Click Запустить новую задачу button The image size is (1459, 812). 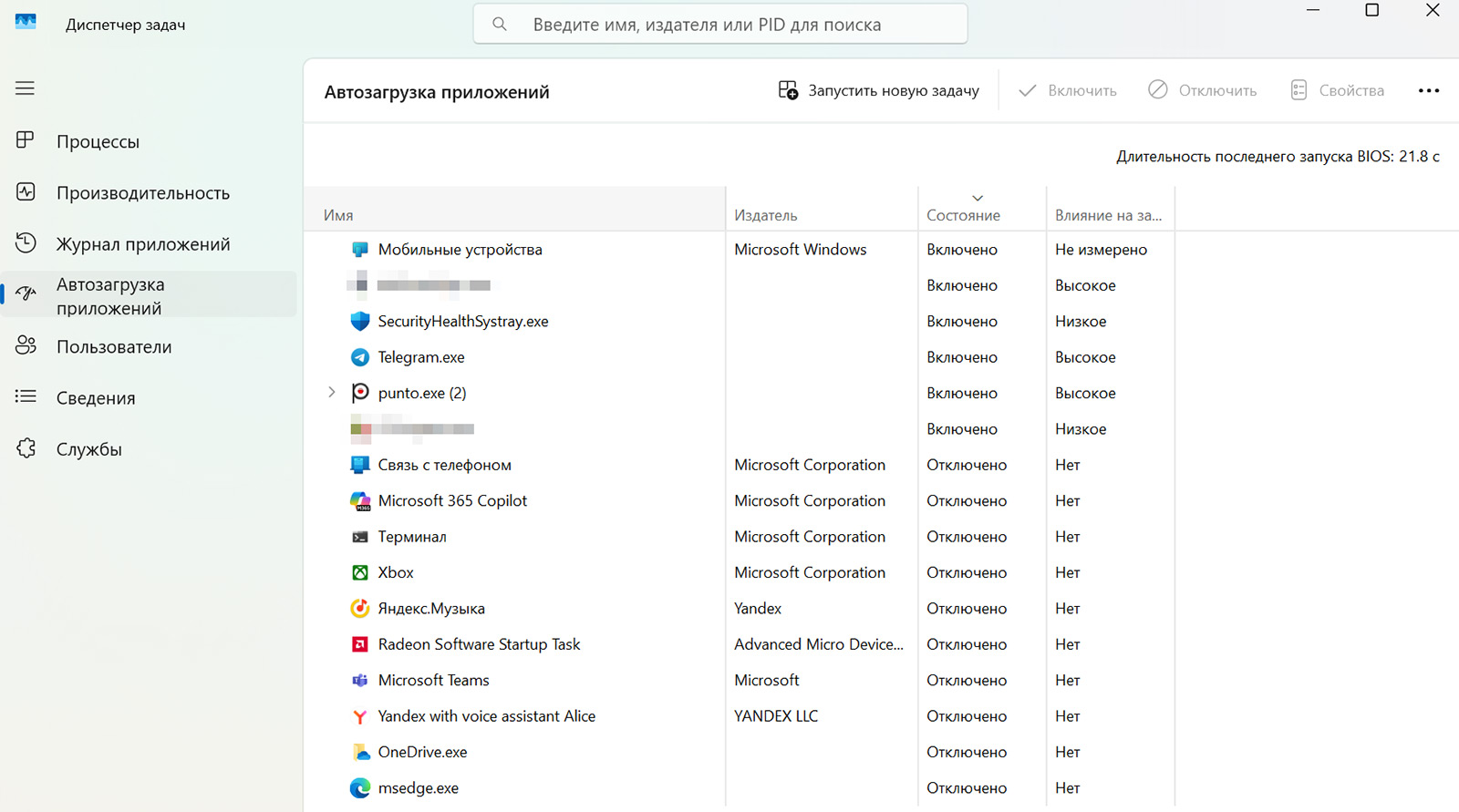coord(879,90)
